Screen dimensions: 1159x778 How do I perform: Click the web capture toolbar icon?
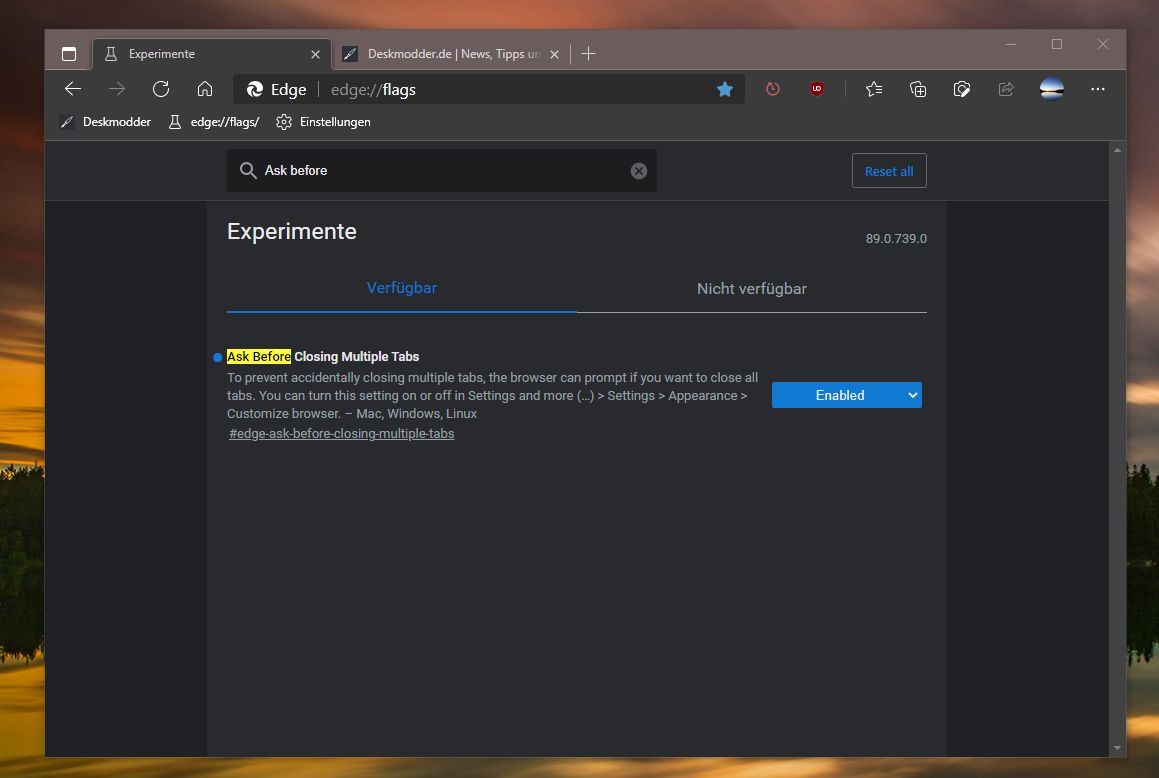(962, 89)
